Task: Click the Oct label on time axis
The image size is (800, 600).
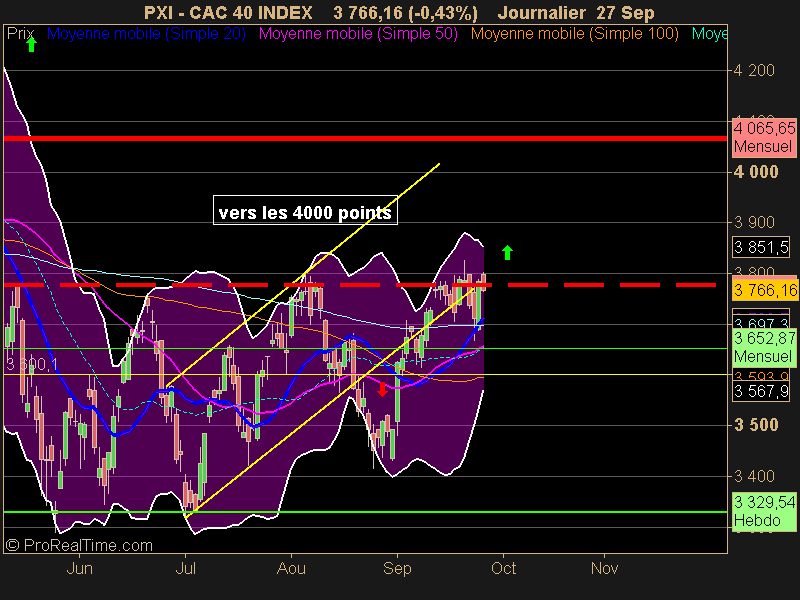Action: coord(504,568)
